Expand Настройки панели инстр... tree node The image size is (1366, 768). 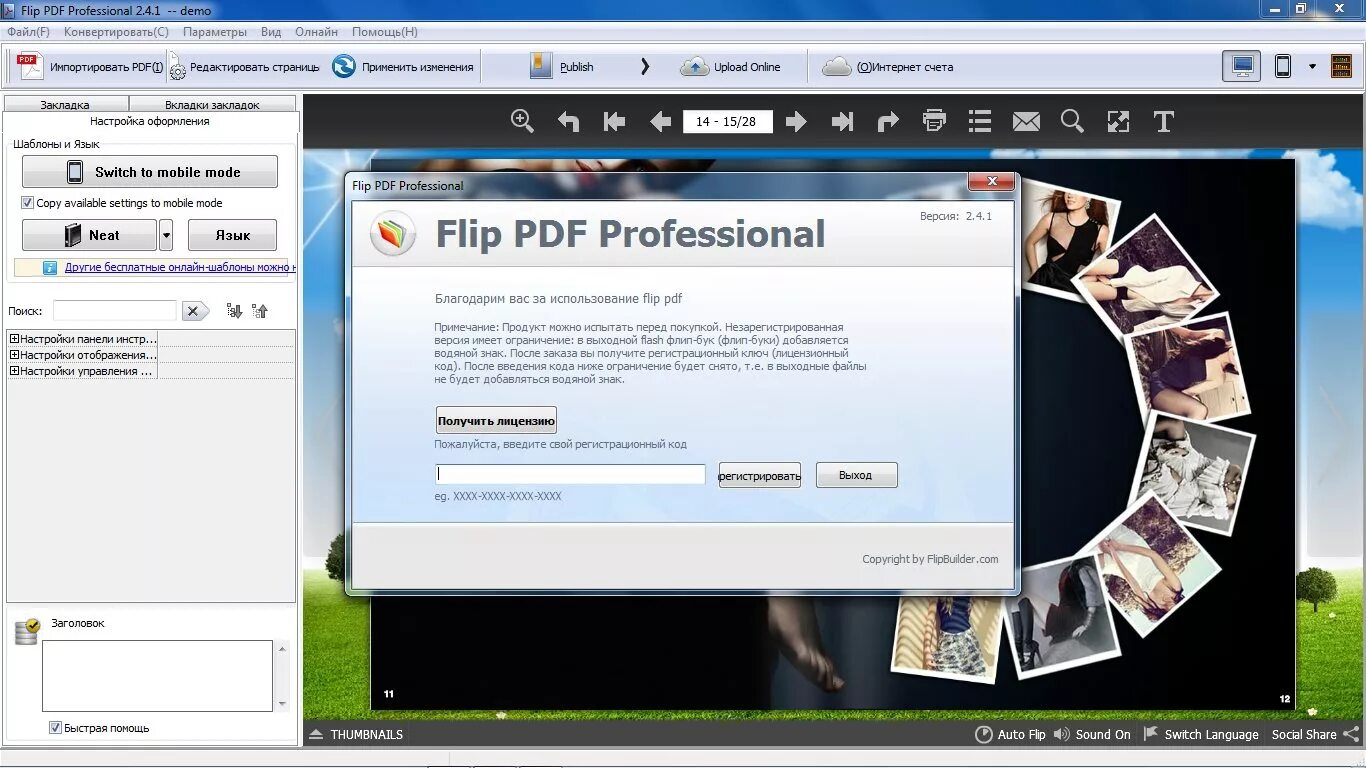click(x=15, y=339)
